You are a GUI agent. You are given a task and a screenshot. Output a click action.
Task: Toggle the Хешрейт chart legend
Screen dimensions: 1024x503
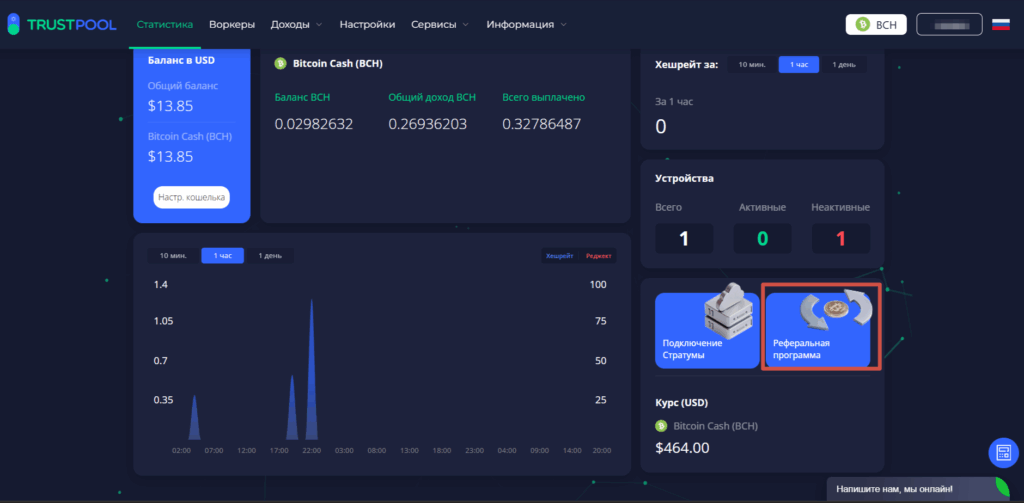(x=559, y=256)
